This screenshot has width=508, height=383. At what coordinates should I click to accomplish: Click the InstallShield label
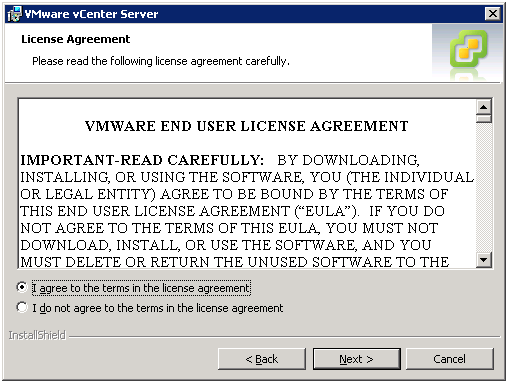[37, 335]
